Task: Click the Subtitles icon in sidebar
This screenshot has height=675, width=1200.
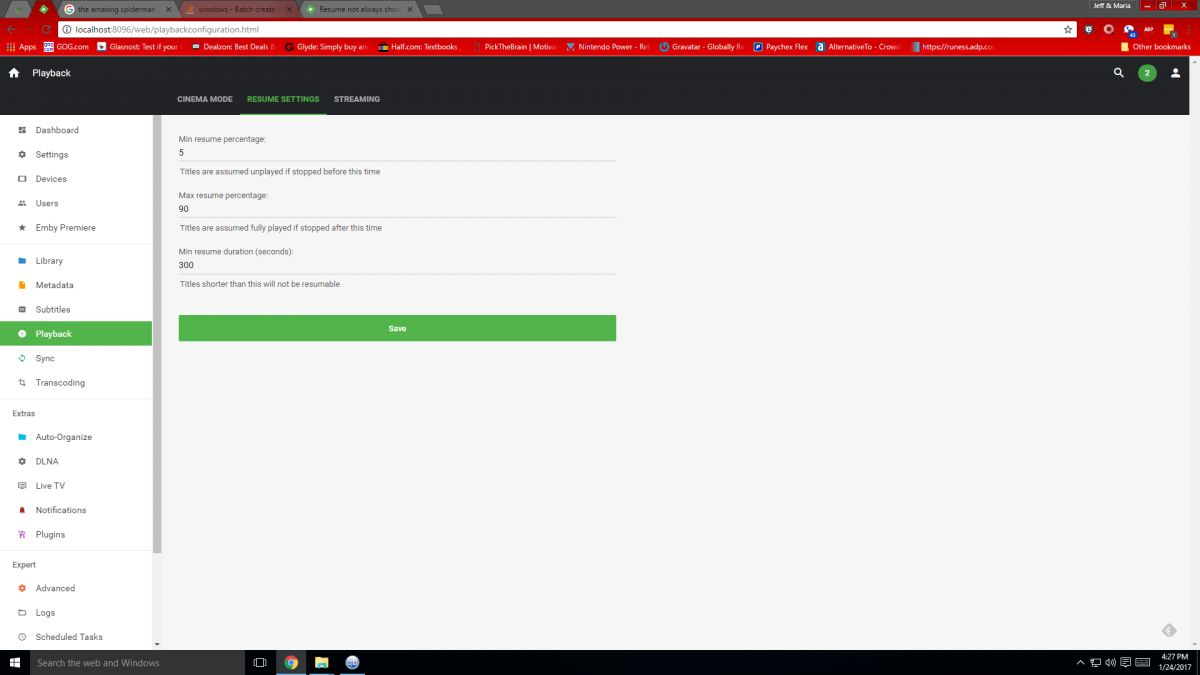Action: (22, 310)
